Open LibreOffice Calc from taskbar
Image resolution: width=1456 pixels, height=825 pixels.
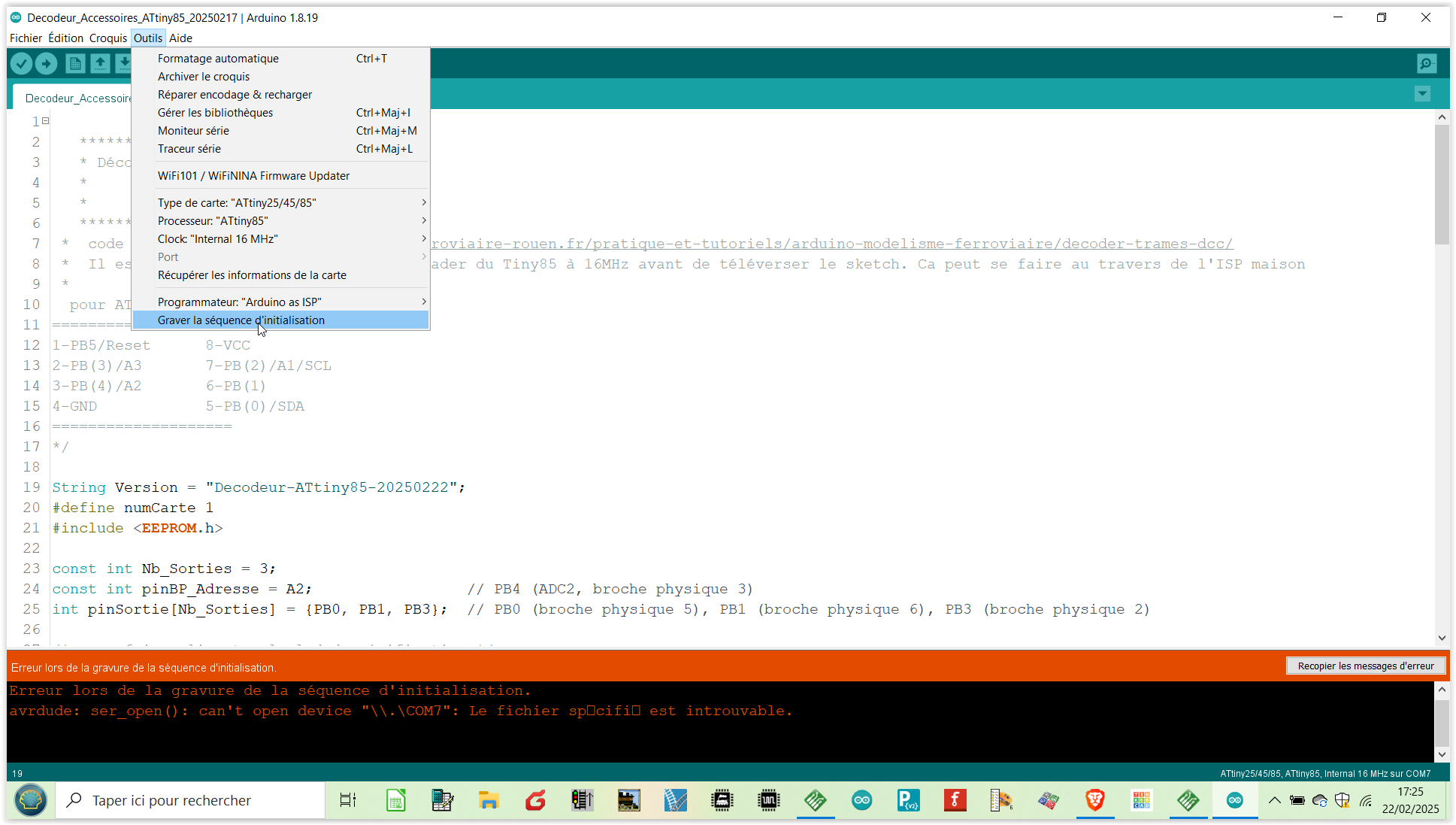[x=395, y=800]
